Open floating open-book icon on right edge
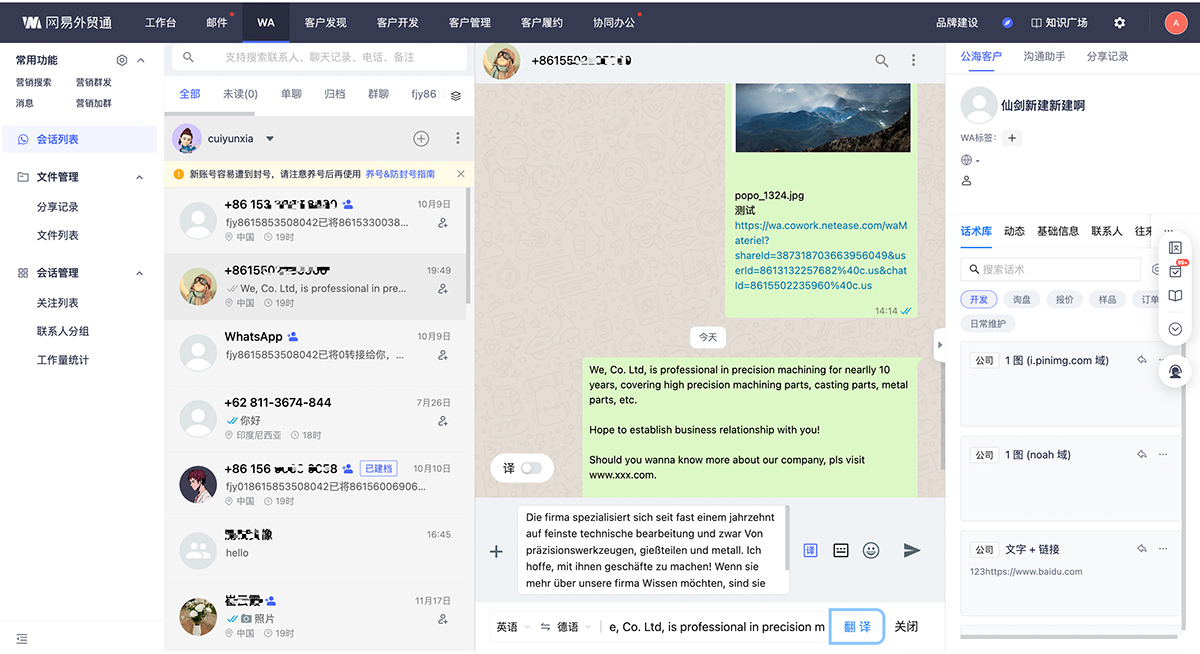This screenshot has width=1200, height=654. point(1176,296)
